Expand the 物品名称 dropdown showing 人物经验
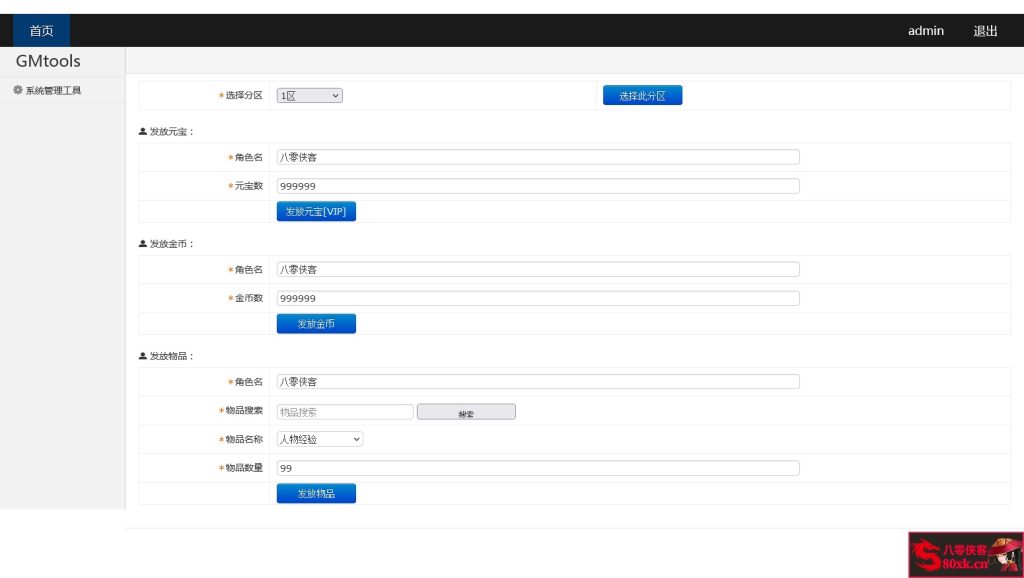 point(320,439)
